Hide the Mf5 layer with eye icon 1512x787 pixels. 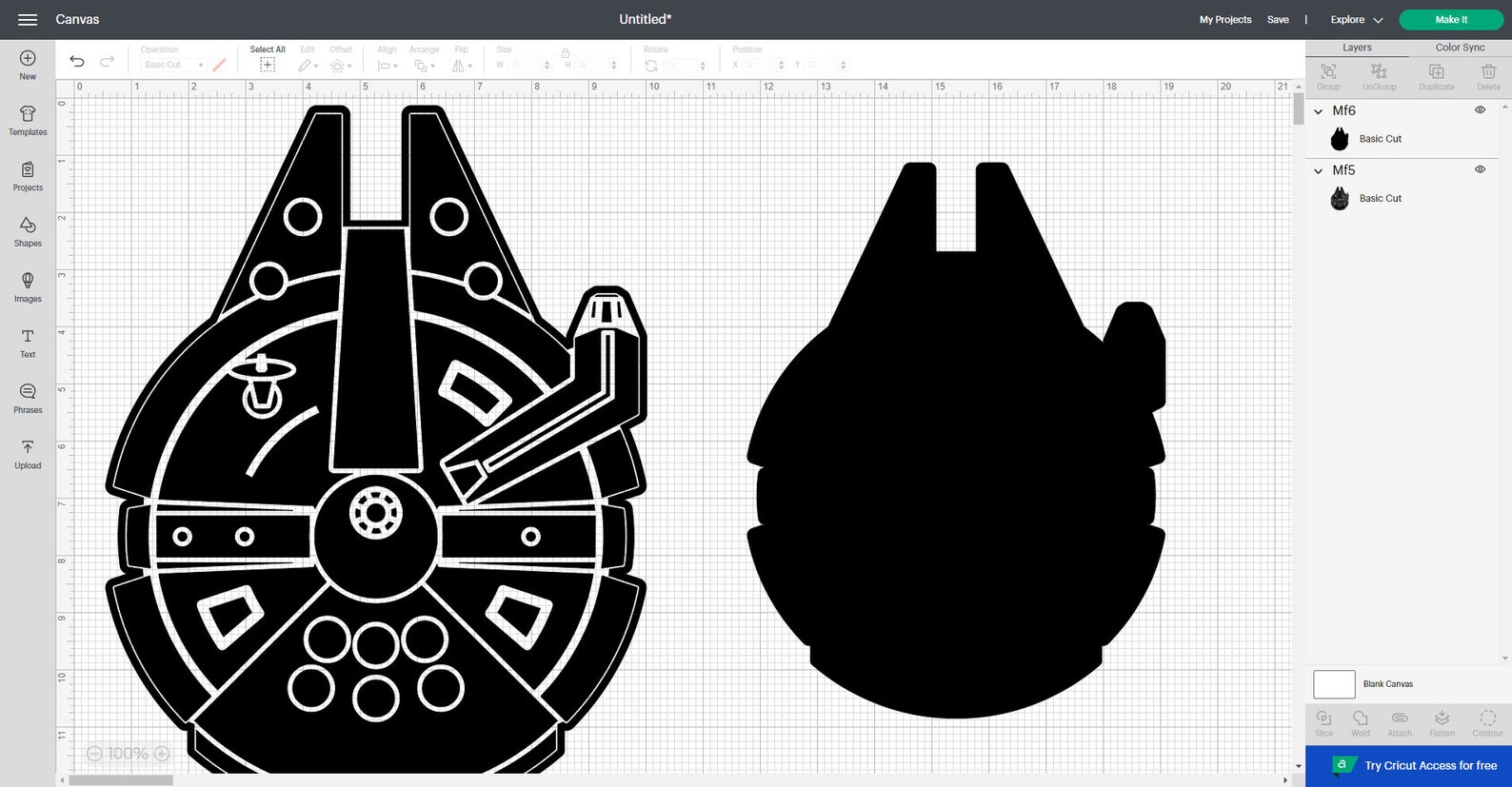pos(1480,169)
